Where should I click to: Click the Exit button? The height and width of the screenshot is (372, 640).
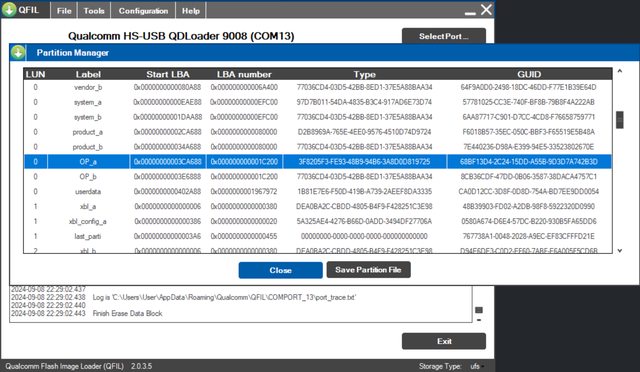coord(444,341)
